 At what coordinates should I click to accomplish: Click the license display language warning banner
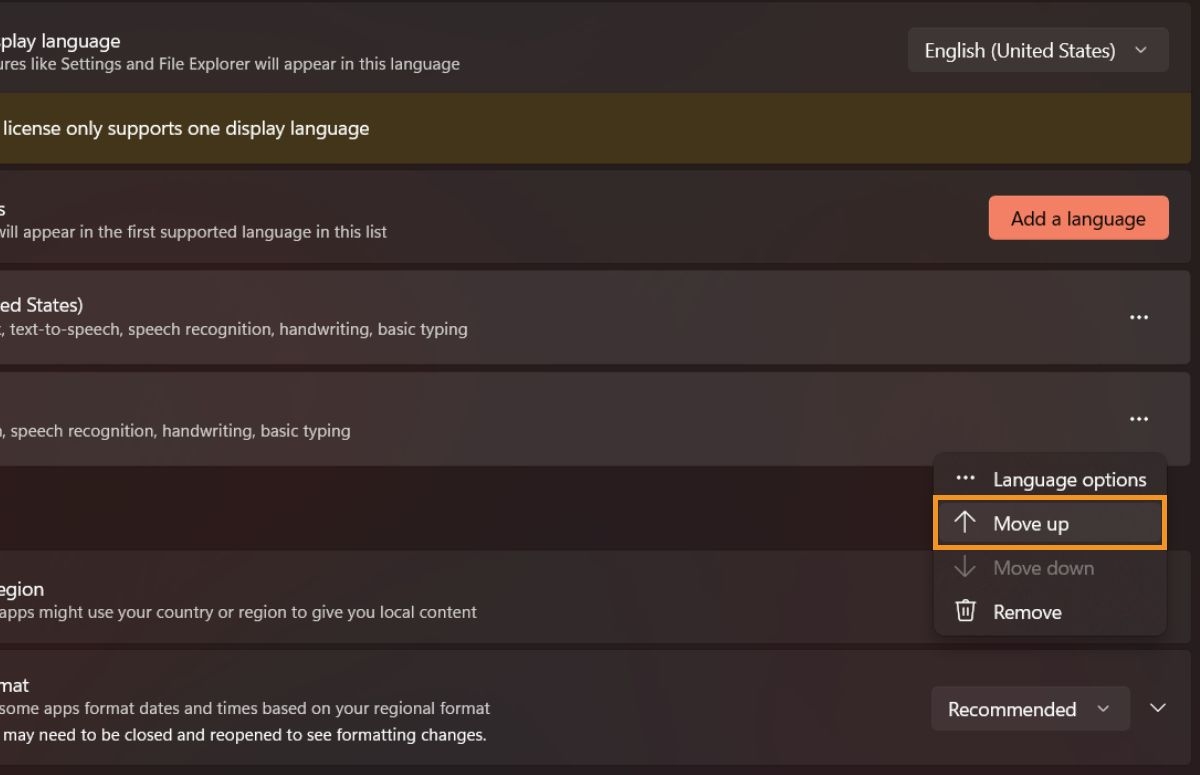point(400,128)
